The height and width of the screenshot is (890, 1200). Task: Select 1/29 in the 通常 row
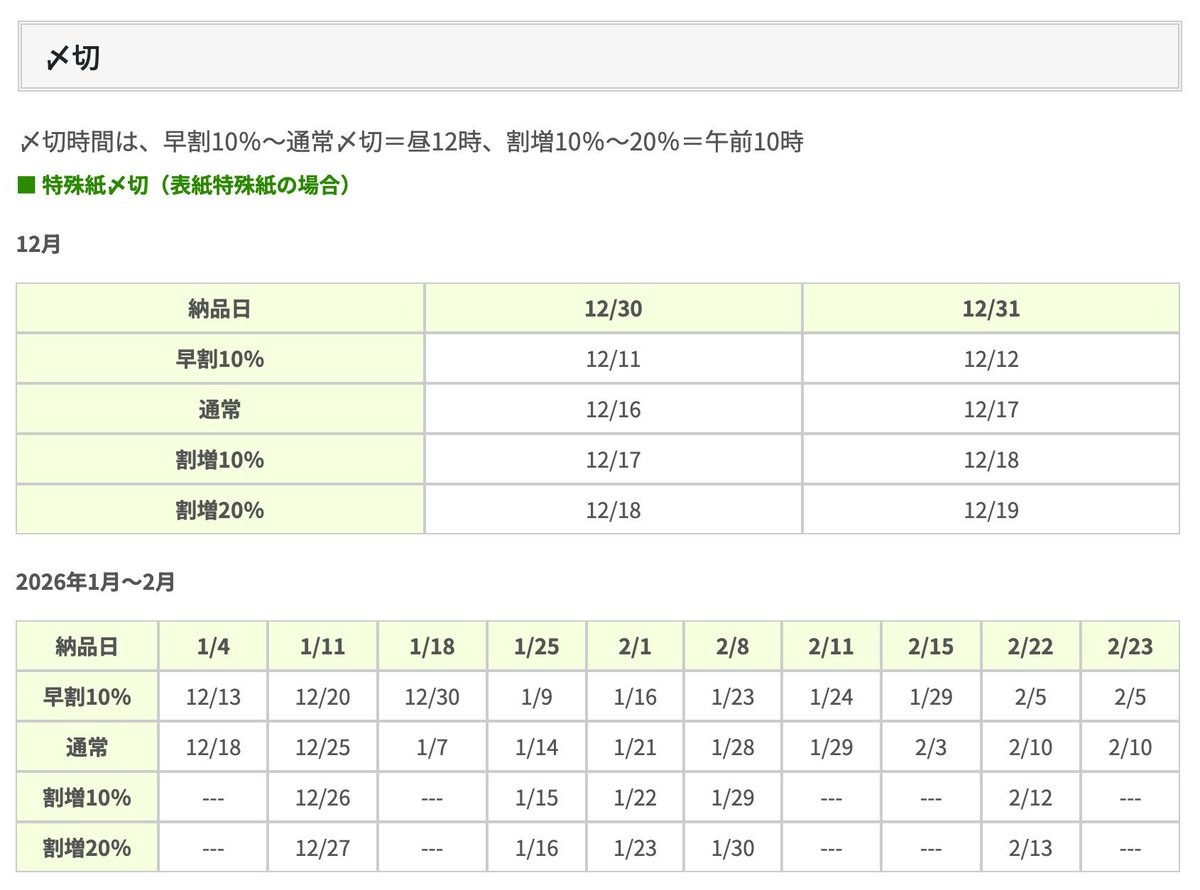click(x=831, y=748)
